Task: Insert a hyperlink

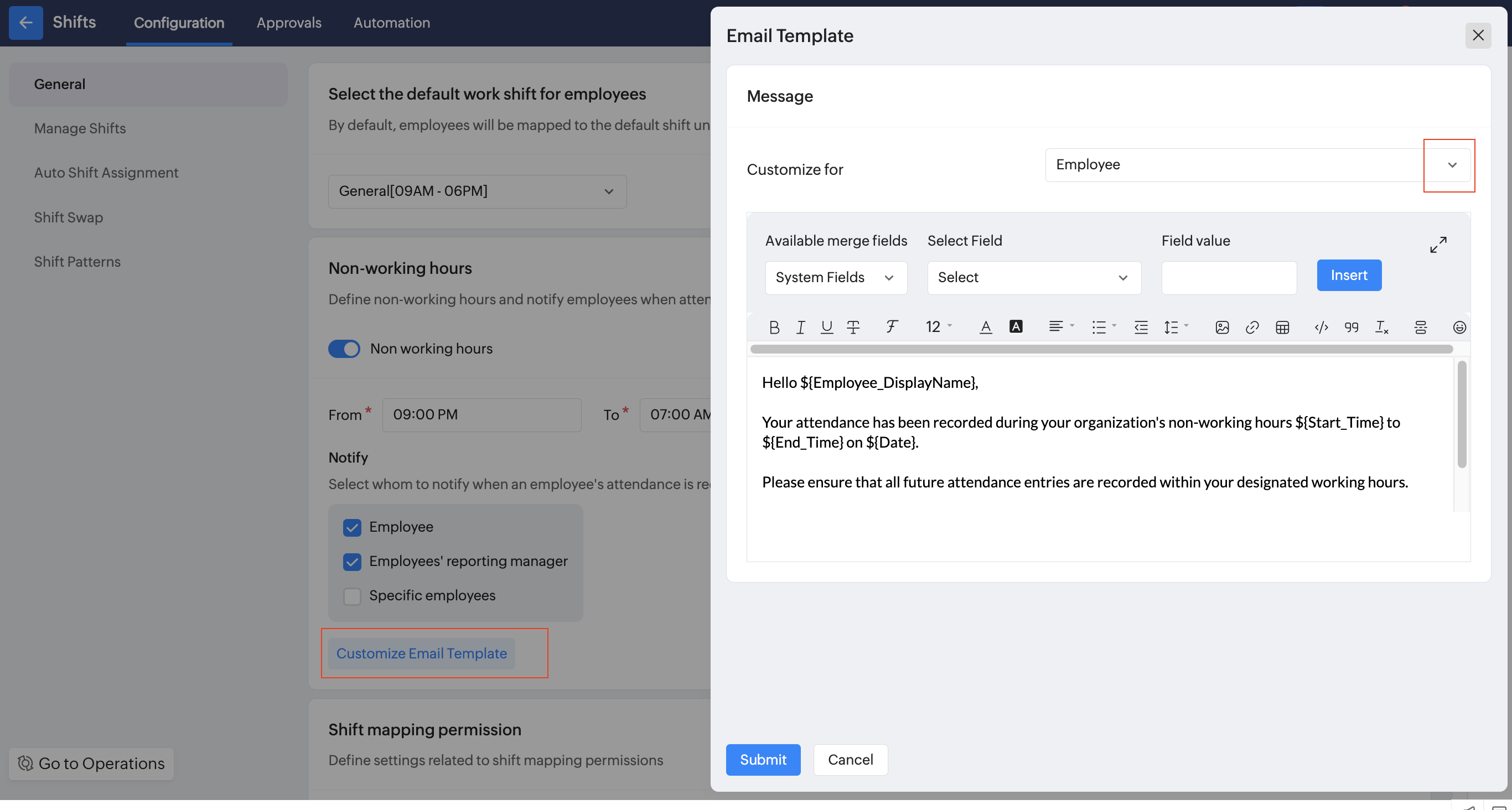Action: tap(1252, 327)
